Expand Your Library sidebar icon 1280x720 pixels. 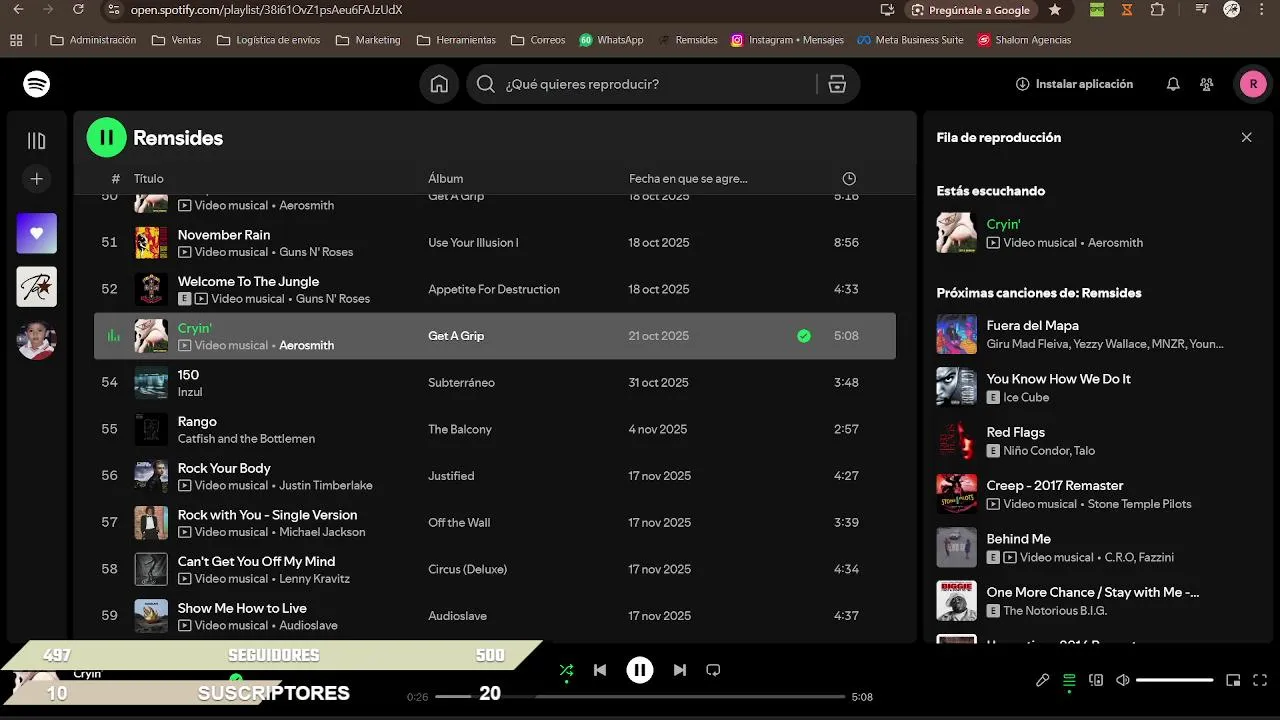click(x=37, y=141)
